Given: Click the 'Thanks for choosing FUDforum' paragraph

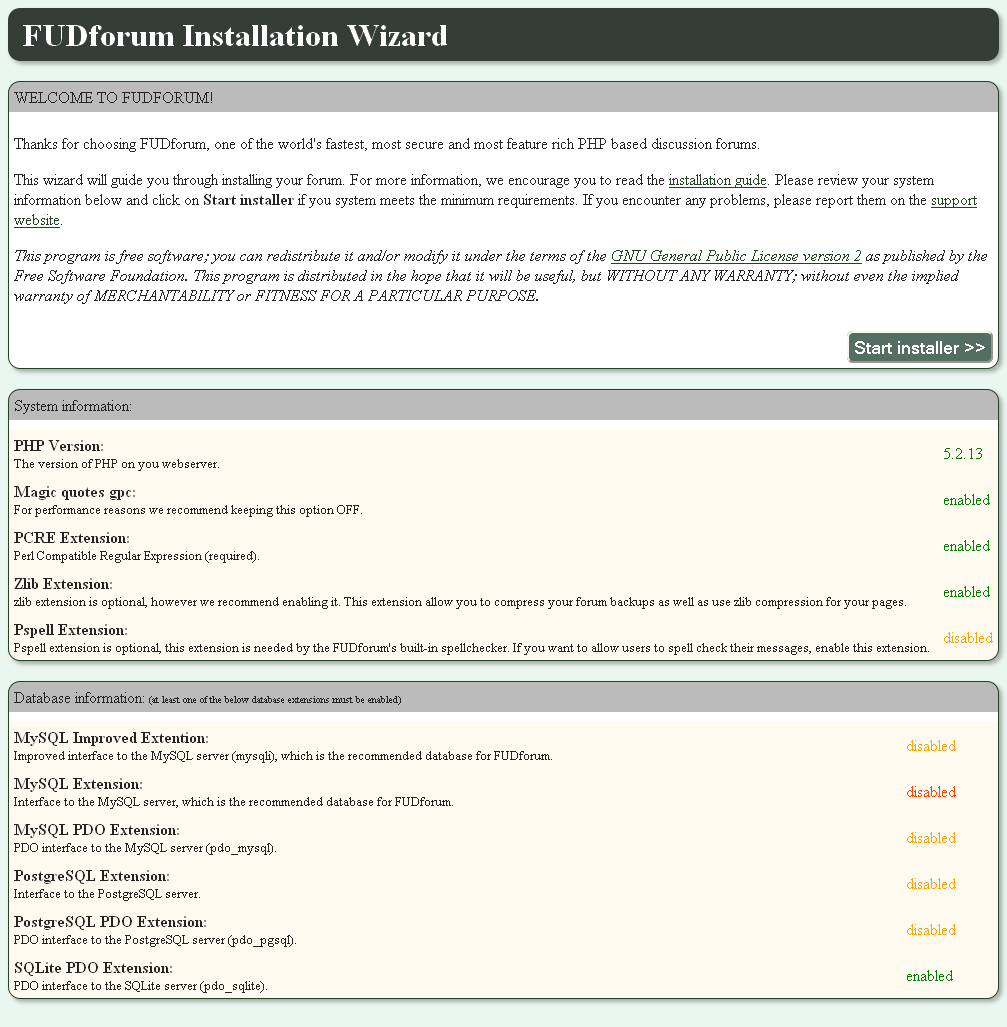Looking at the screenshot, I should click(387, 144).
